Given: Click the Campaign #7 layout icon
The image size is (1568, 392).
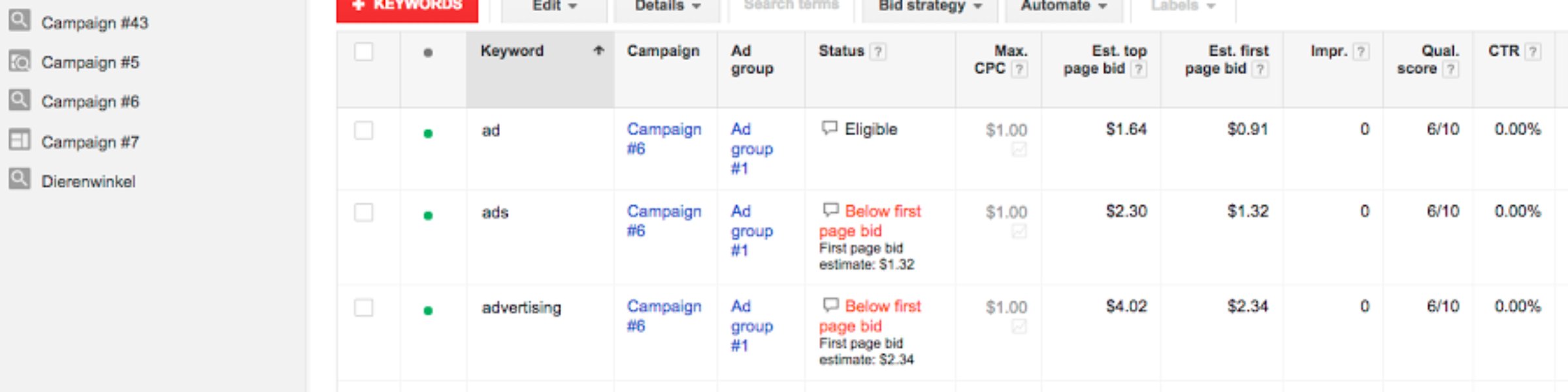Looking at the screenshot, I should [x=19, y=140].
